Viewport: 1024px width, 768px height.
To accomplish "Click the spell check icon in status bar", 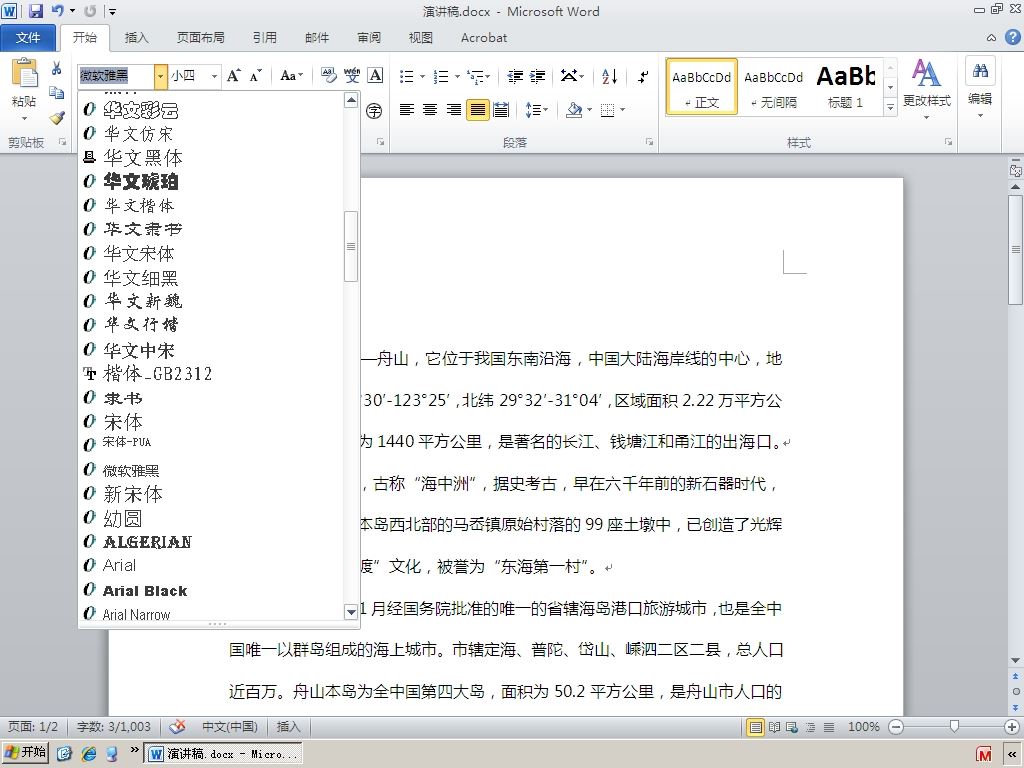I will (177, 726).
